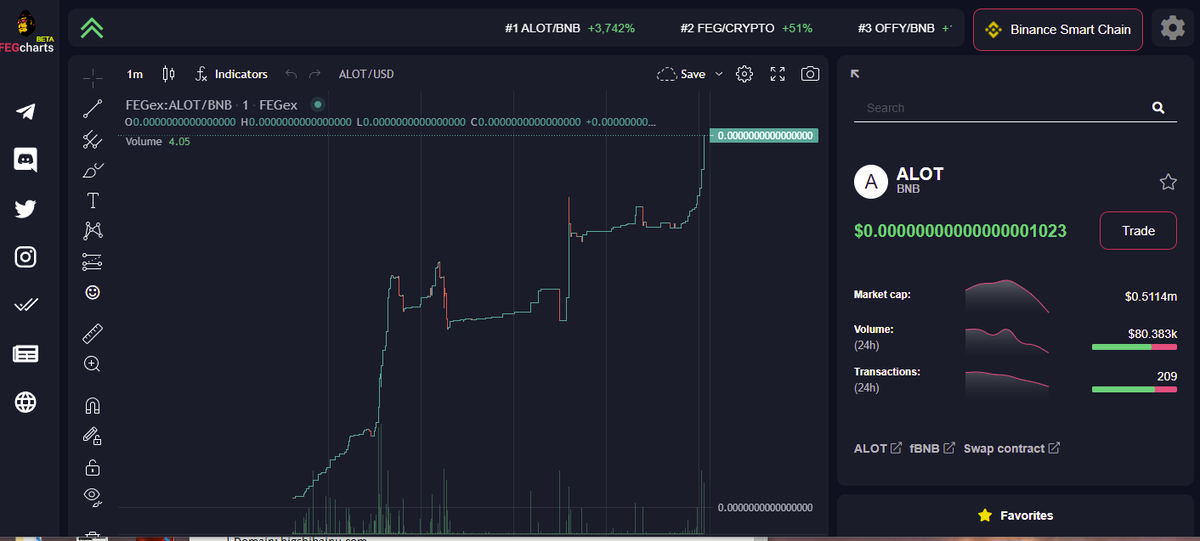Click the ALOT token avatar circle
Screen dimensions: 1200x541
click(x=871, y=181)
